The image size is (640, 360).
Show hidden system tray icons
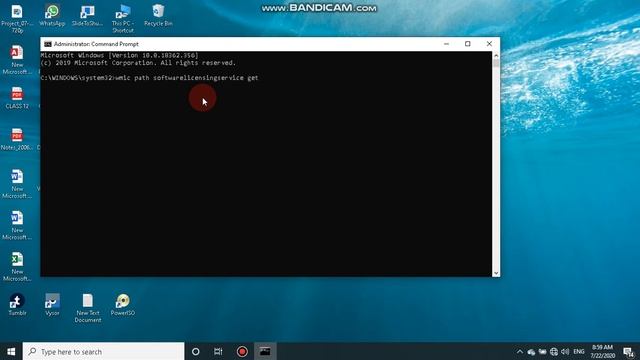coord(520,352)
